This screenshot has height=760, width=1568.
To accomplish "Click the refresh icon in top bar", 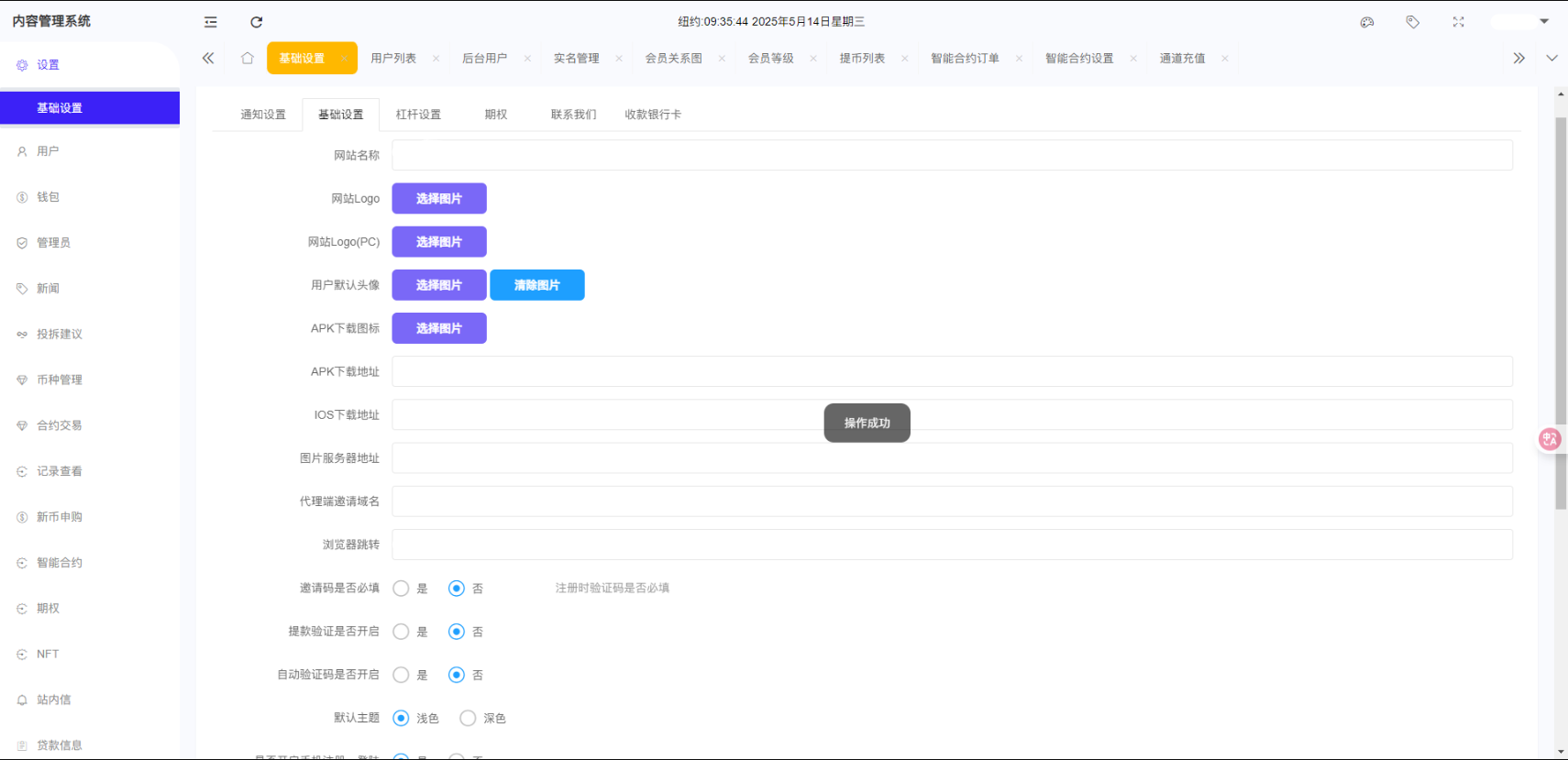I will point(257,22).
